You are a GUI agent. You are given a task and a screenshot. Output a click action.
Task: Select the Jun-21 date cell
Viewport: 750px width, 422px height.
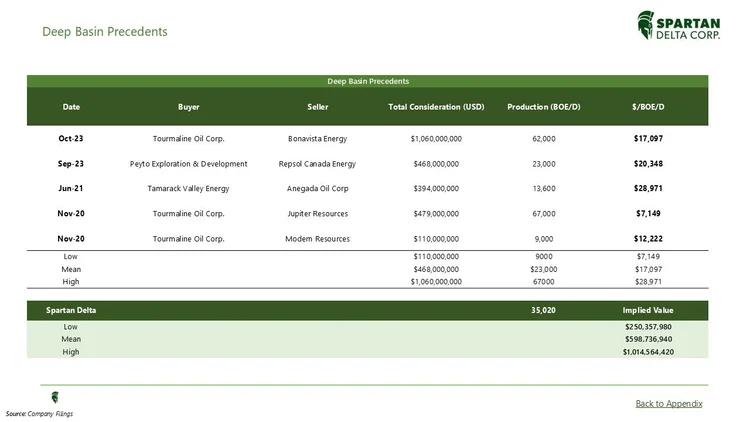click(71, 189)
